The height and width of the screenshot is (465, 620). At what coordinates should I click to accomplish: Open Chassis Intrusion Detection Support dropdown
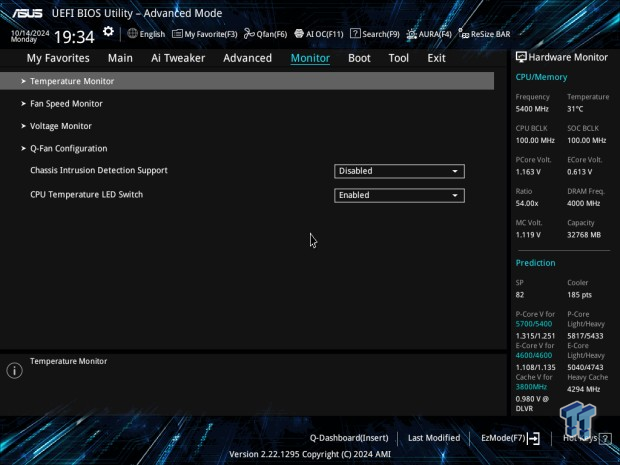click(399, 171)
